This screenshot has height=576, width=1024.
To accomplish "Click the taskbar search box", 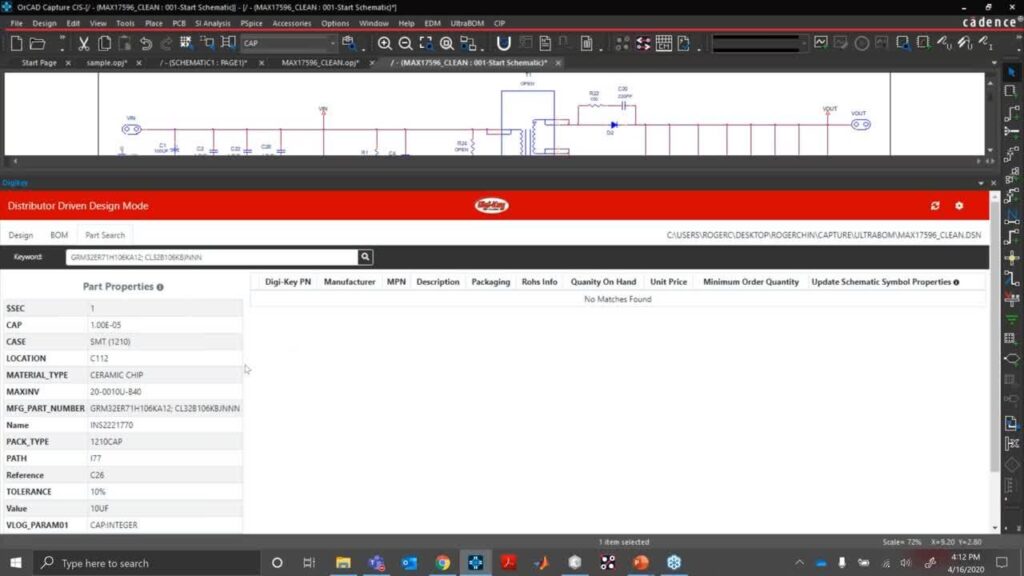I will (x=147, y=563).
